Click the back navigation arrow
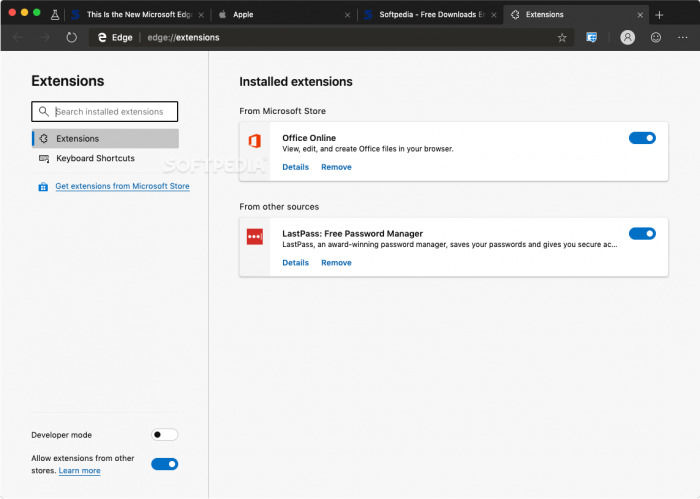 [18, 37]
